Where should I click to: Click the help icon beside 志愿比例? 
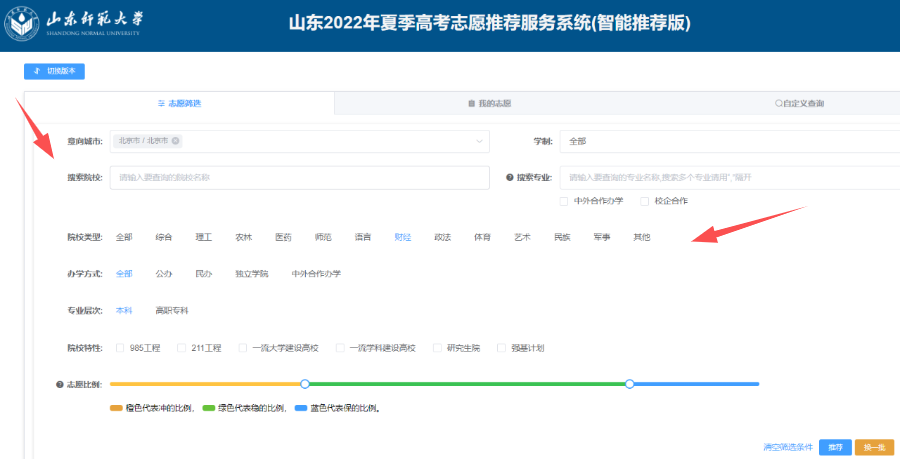point(60,384)
